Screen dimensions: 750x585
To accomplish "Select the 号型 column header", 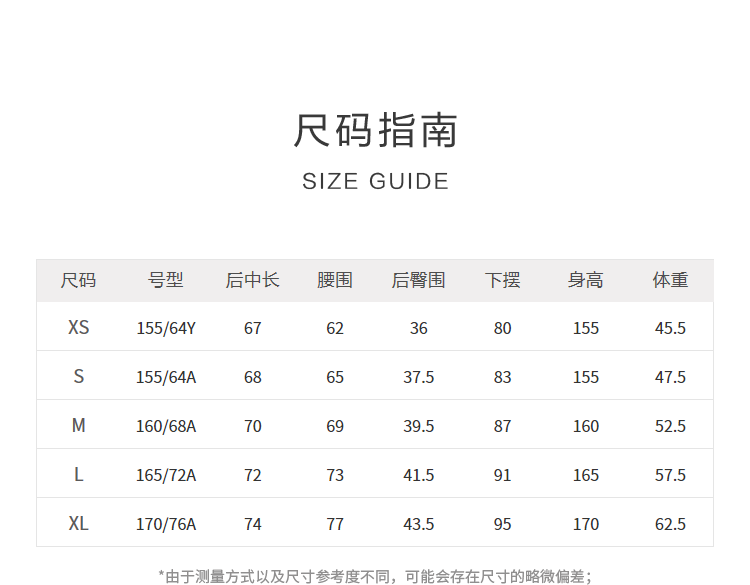I will point(166,280).
